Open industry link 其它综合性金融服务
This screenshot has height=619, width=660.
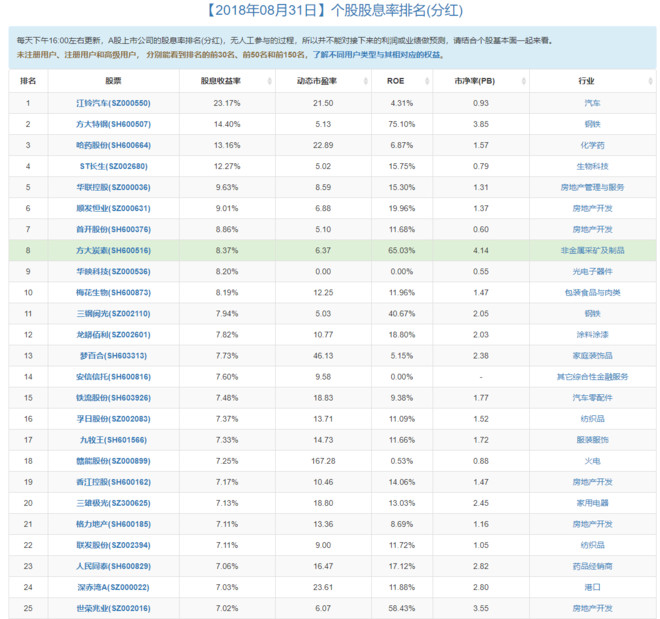[592, 377]
